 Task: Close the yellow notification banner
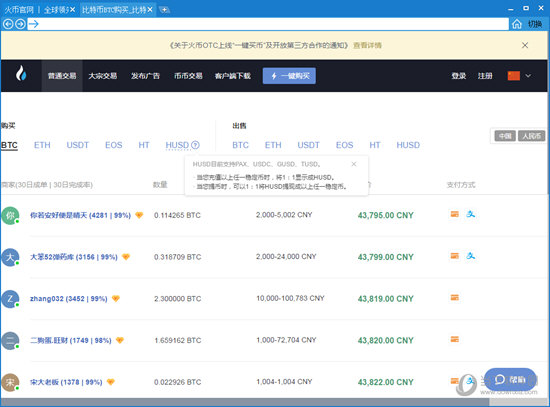(525, 45)
